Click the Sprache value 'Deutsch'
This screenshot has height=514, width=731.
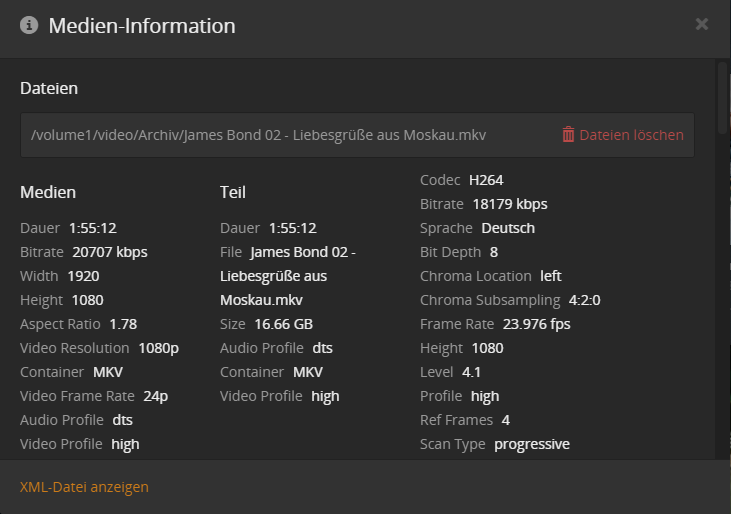click(508, 228)
